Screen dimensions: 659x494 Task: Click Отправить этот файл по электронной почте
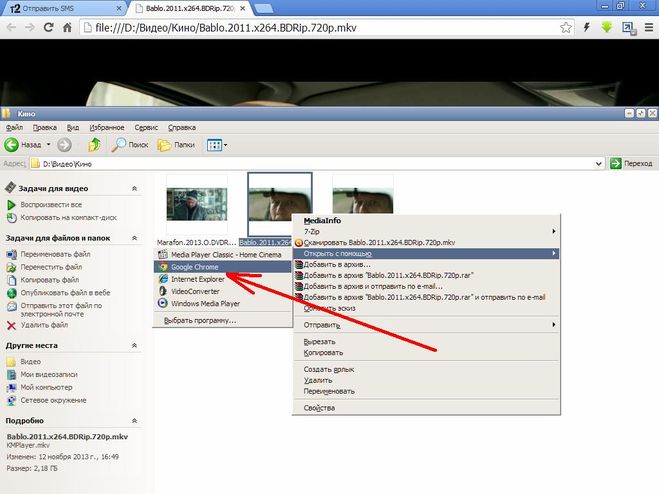pyautogui.click(x=61, y=310)
